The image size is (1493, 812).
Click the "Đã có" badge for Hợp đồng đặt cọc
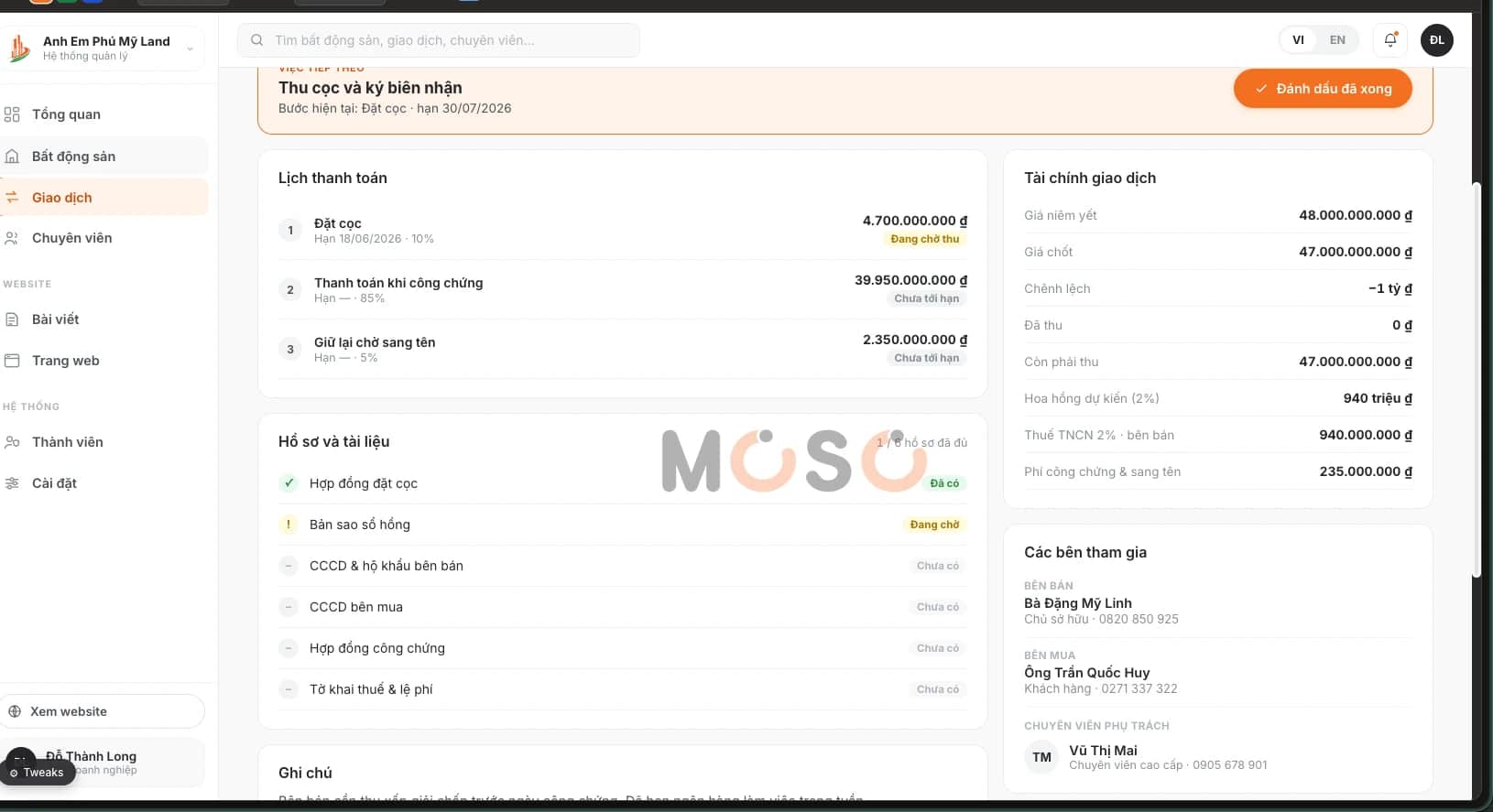click(944, 483)
